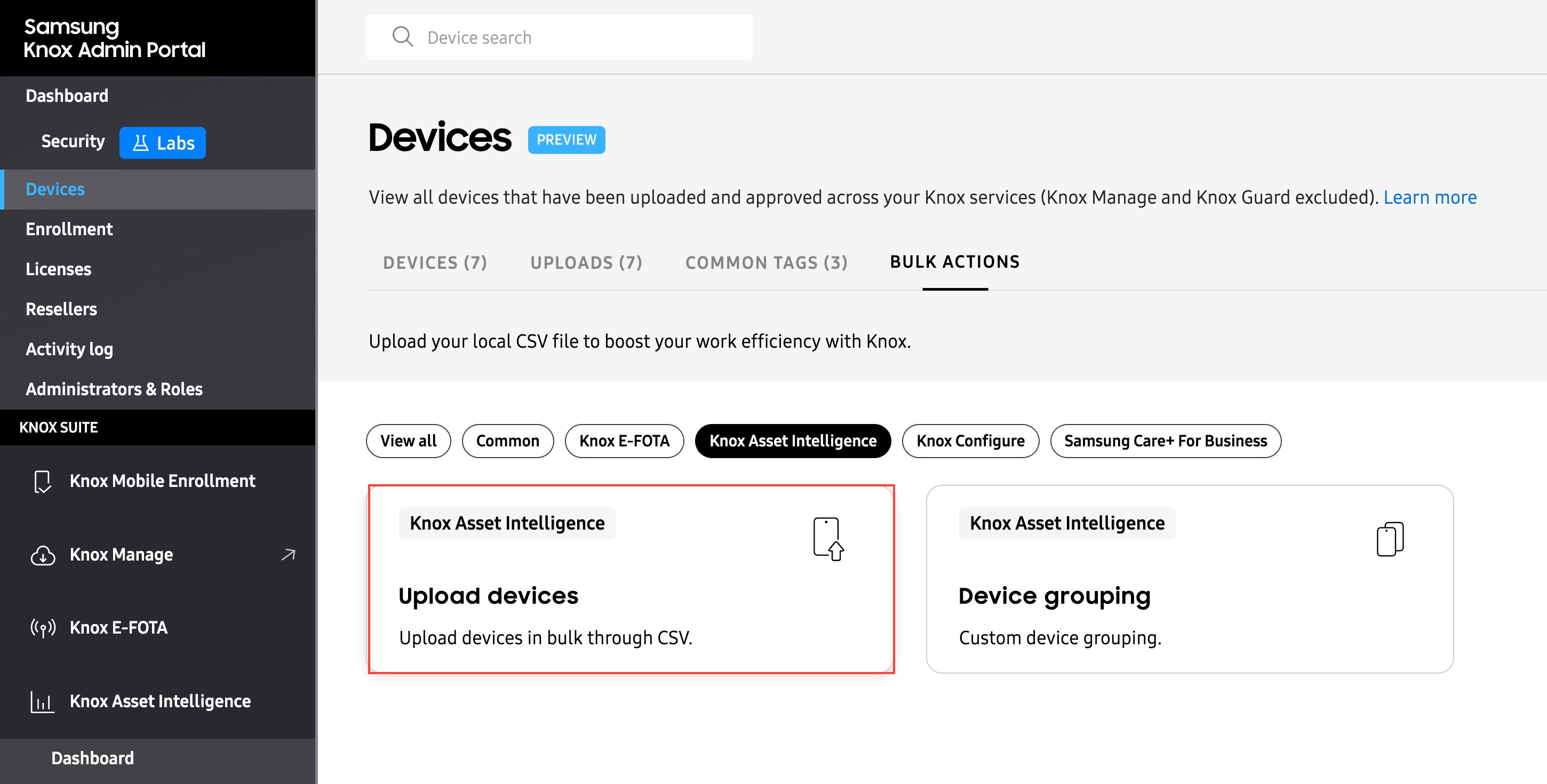Go to Devices in the sidebar
1547x784 pixels.
point(158,189)
